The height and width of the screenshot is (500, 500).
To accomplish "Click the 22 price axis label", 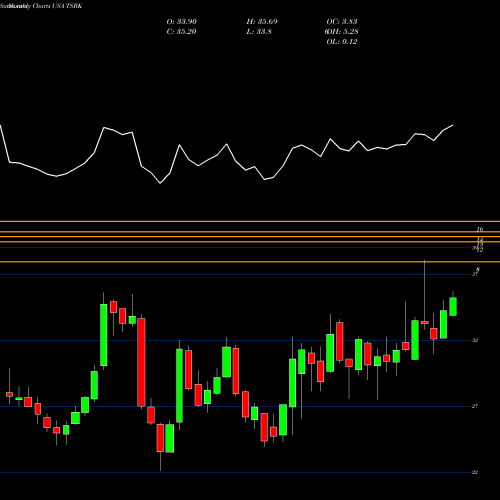I will 475,472.
